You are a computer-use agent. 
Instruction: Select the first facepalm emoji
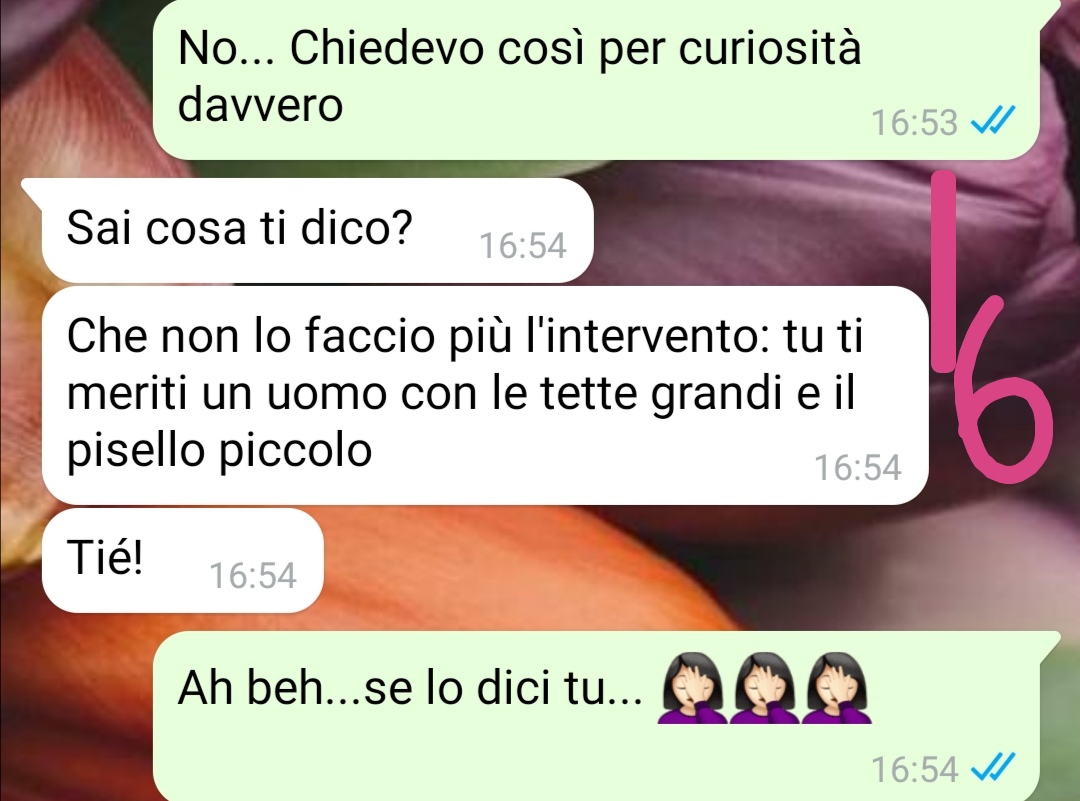click(692, 688)
